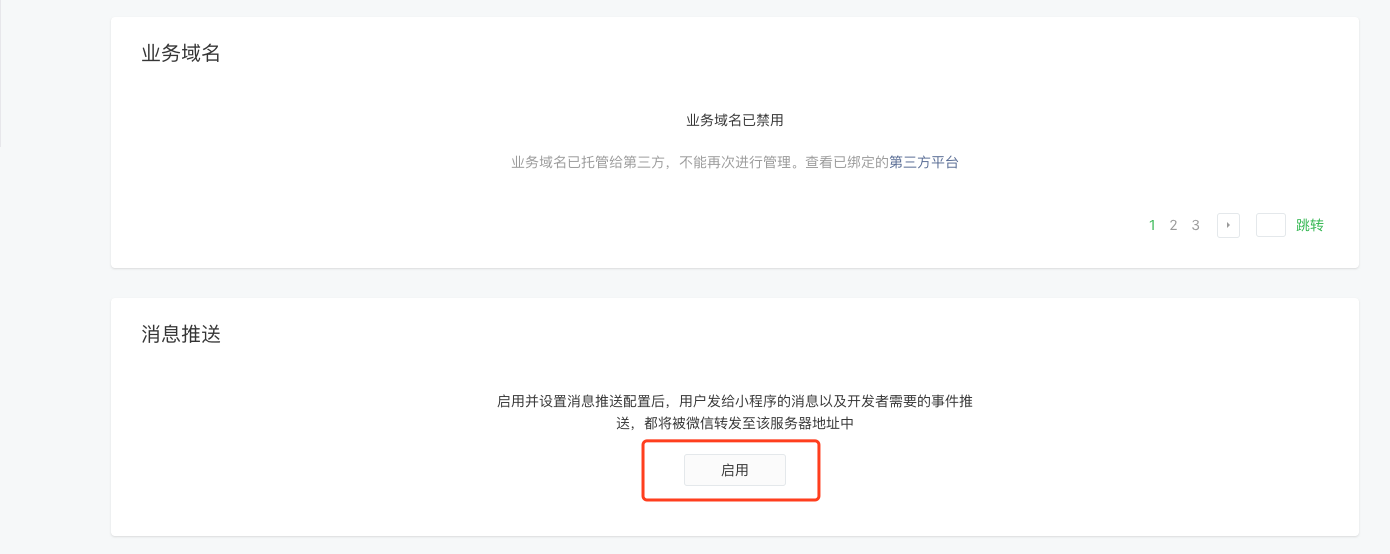Viewport: 1390px width, 554px height.
Task: Open the 第三方平台 link
Action: tap(924, 162)
